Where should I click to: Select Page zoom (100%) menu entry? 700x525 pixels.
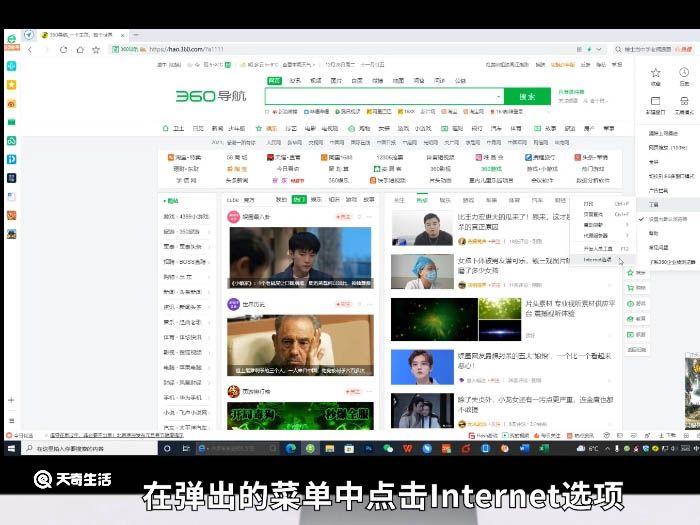(668, 147)
